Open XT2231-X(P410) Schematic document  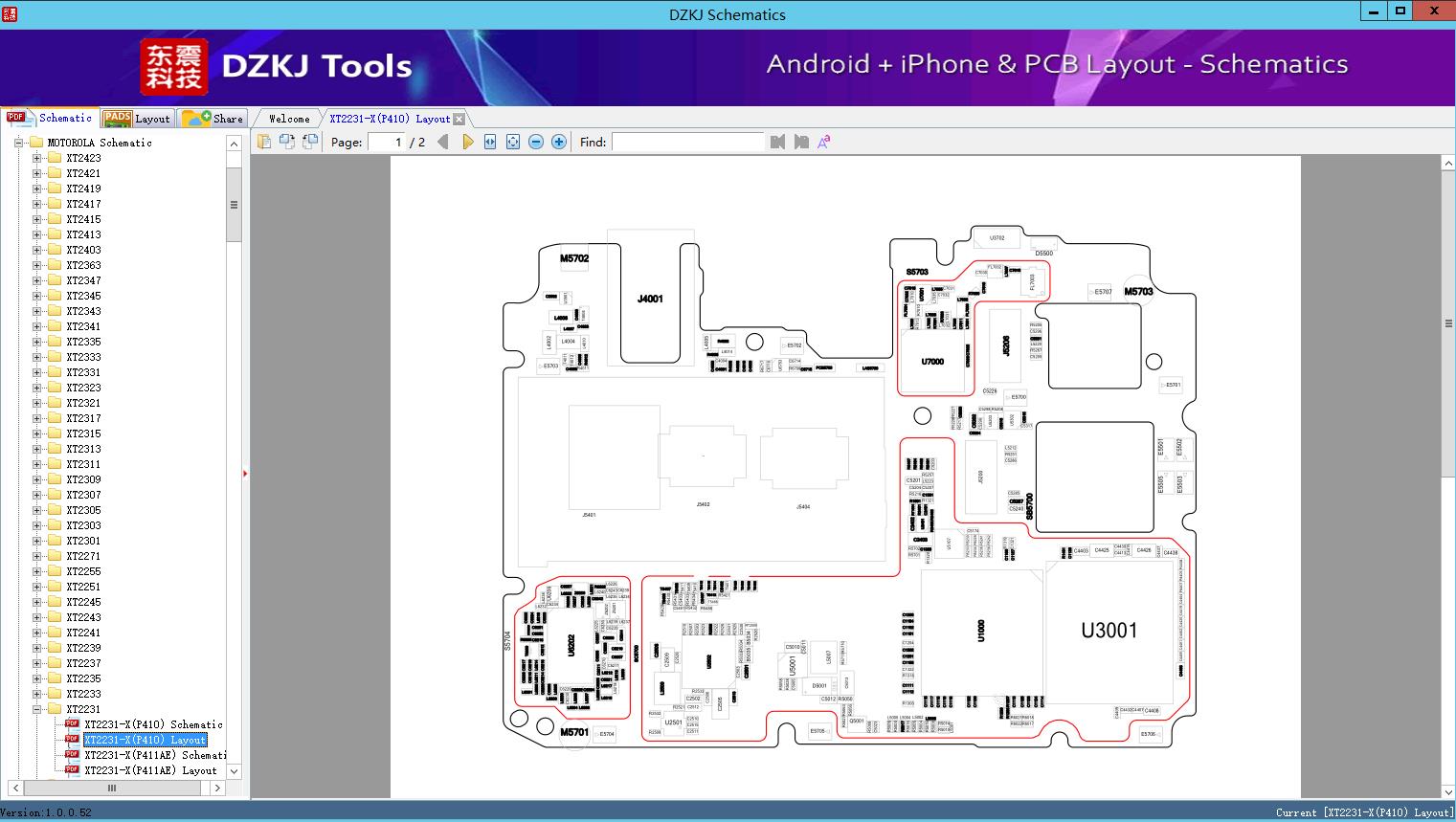pos(152,724)
